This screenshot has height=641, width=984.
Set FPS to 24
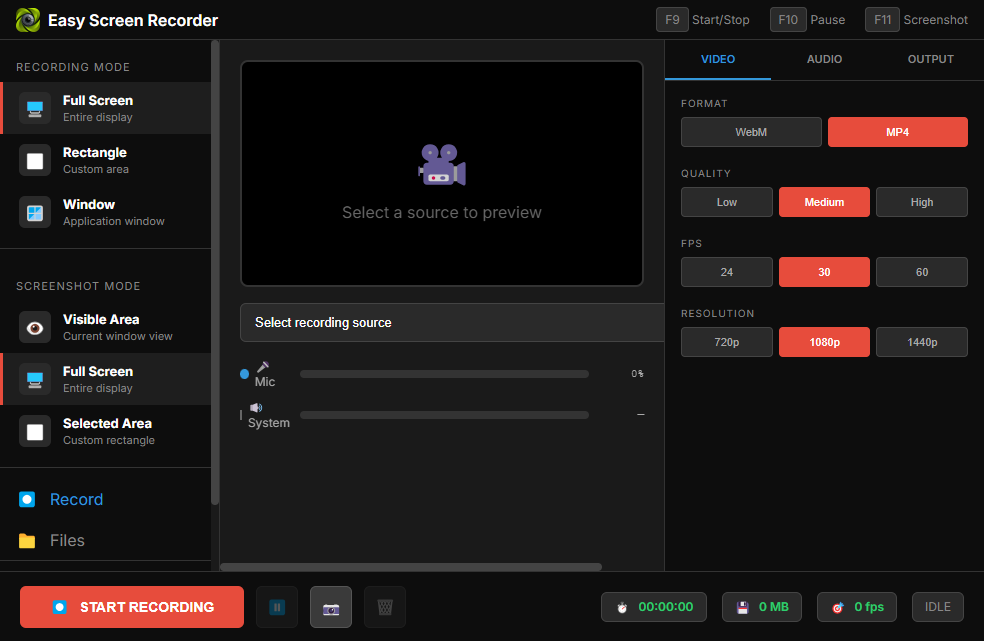pyautogui.click(x=727, y=272)
